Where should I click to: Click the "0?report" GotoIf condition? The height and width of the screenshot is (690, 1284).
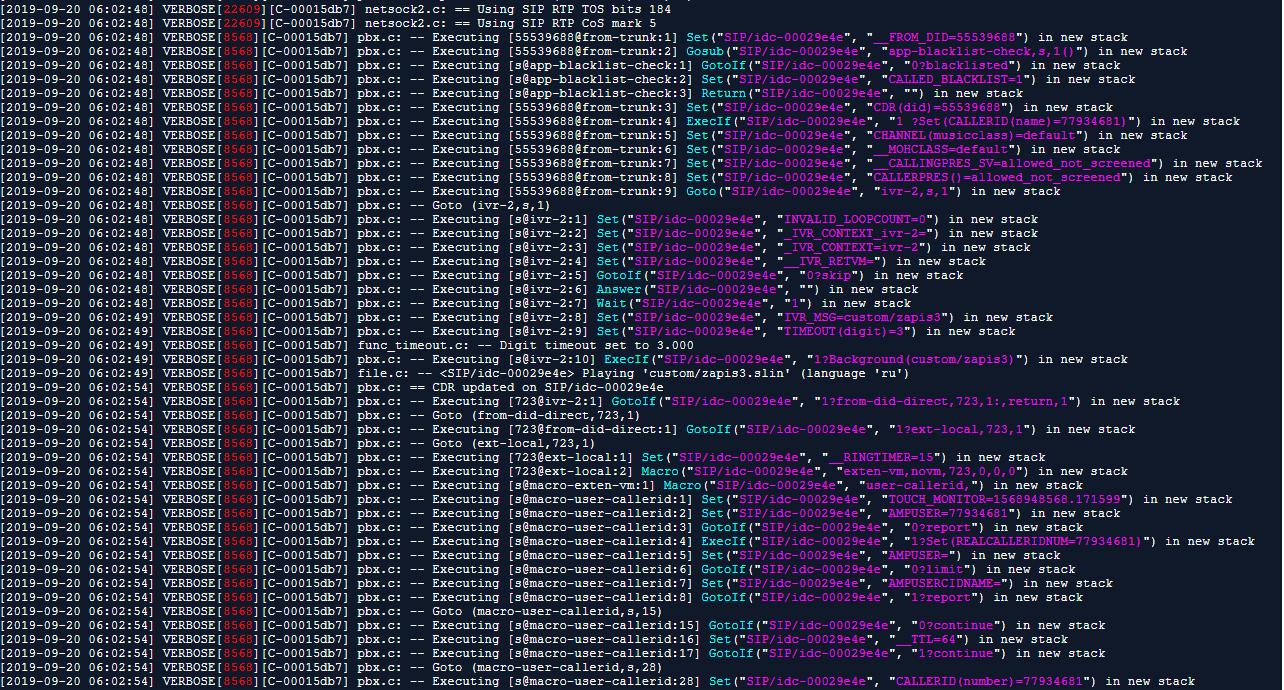tap(939, 527)
